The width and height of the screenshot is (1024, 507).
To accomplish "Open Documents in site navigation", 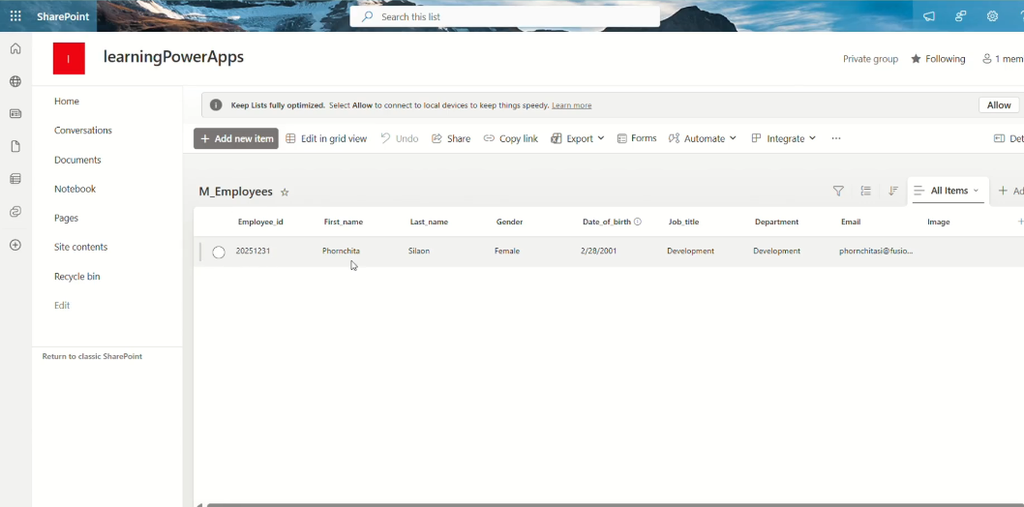I will click(78, 160).
